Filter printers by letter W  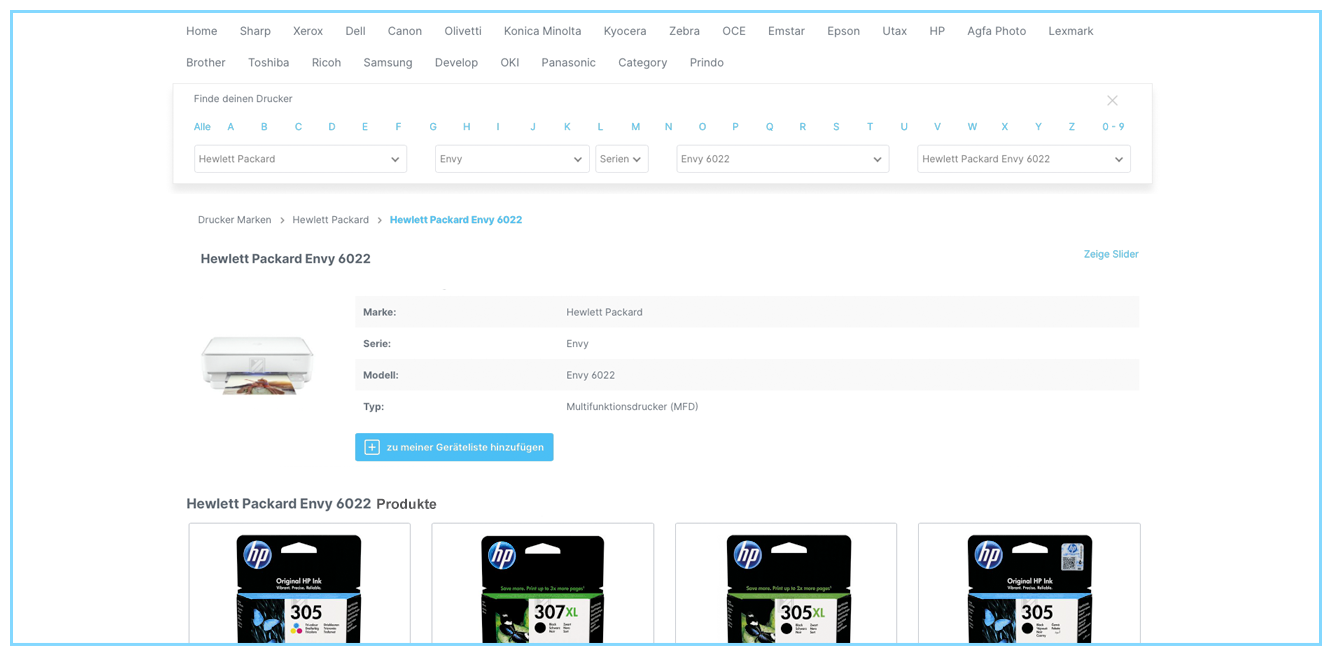click(x=972, y=127)
